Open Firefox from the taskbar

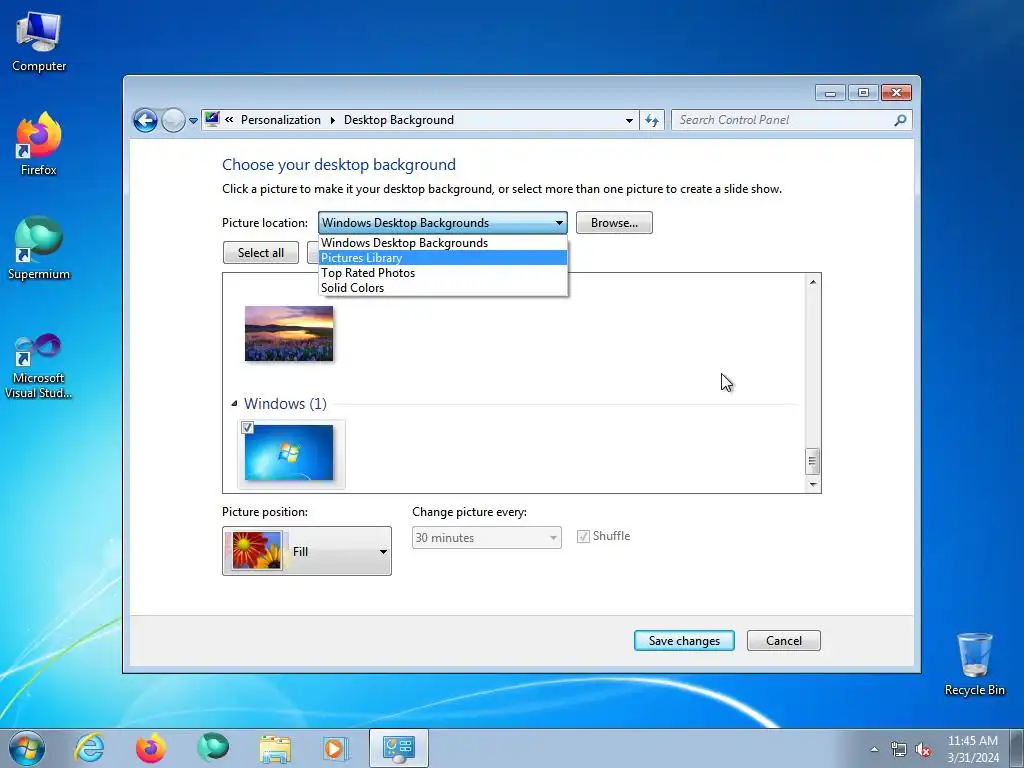151,748
